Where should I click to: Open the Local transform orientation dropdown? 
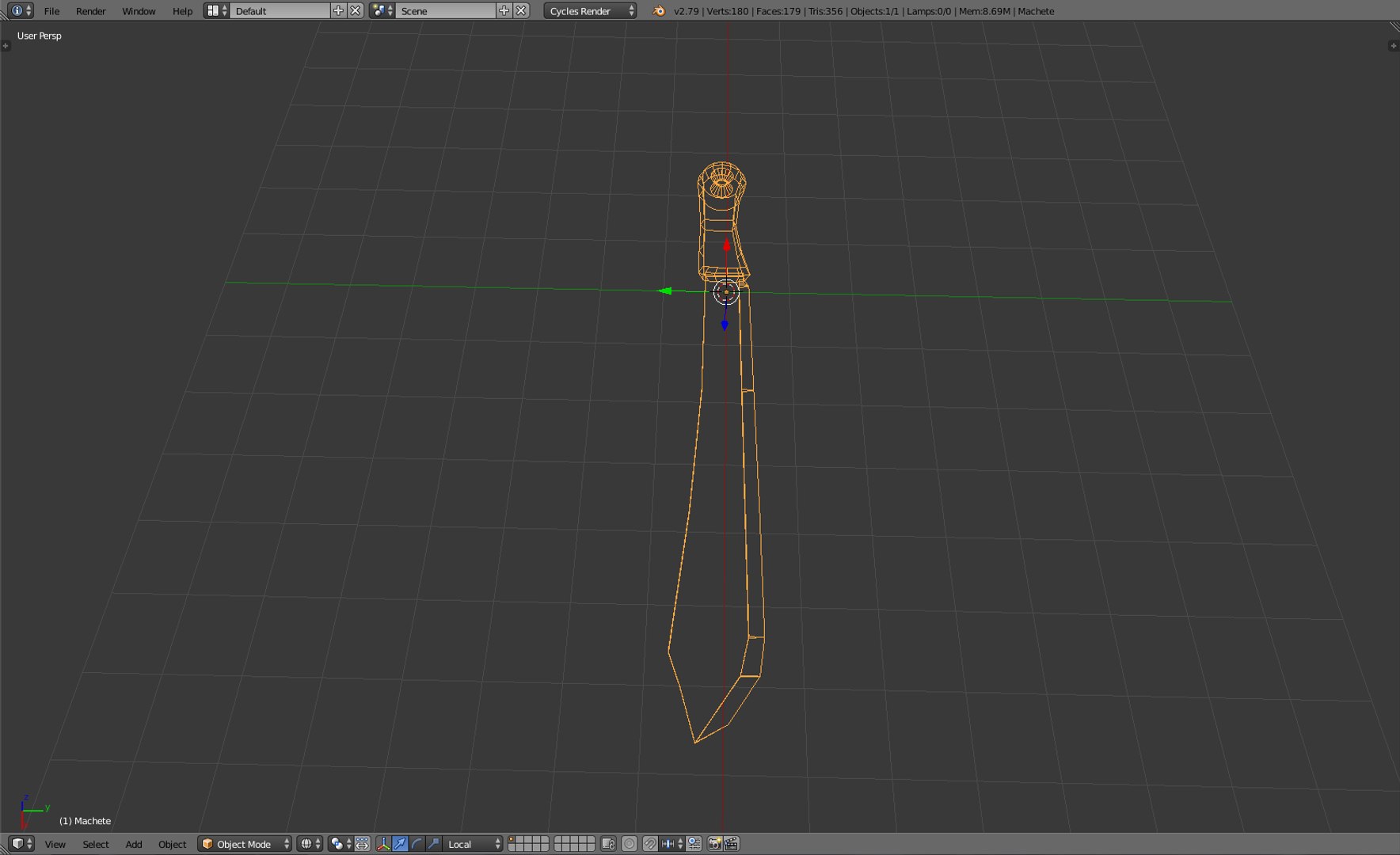click(473, 844)
